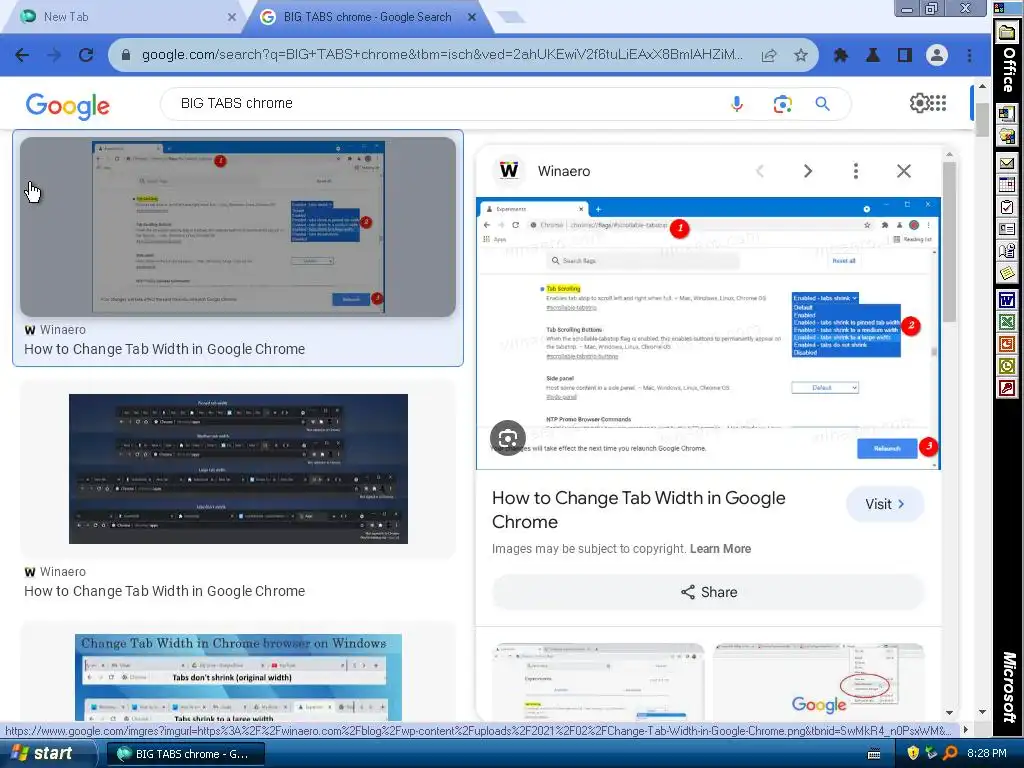Toggle the Chrome side panel
The image size is (1024, 768).
pos(904,56)
